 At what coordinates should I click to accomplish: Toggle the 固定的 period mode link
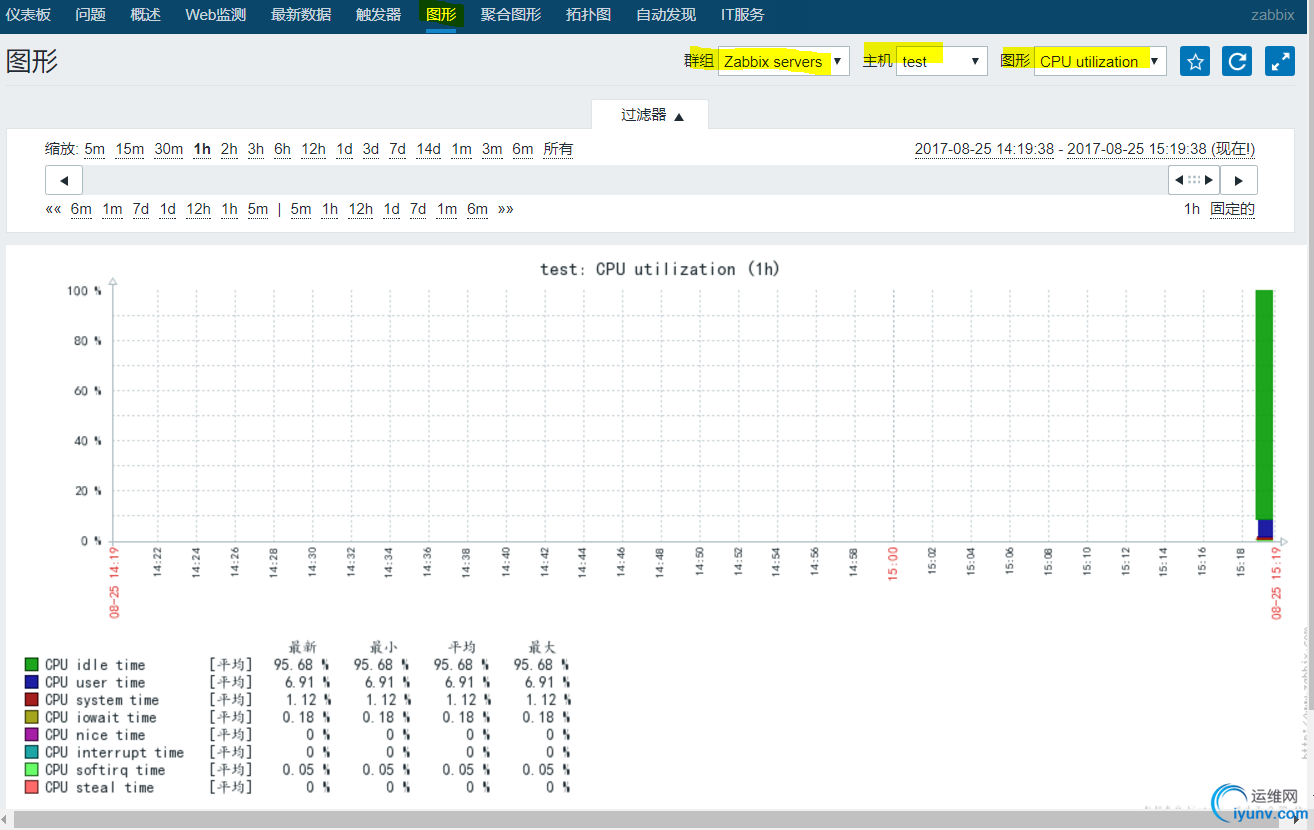(1232, 209)
